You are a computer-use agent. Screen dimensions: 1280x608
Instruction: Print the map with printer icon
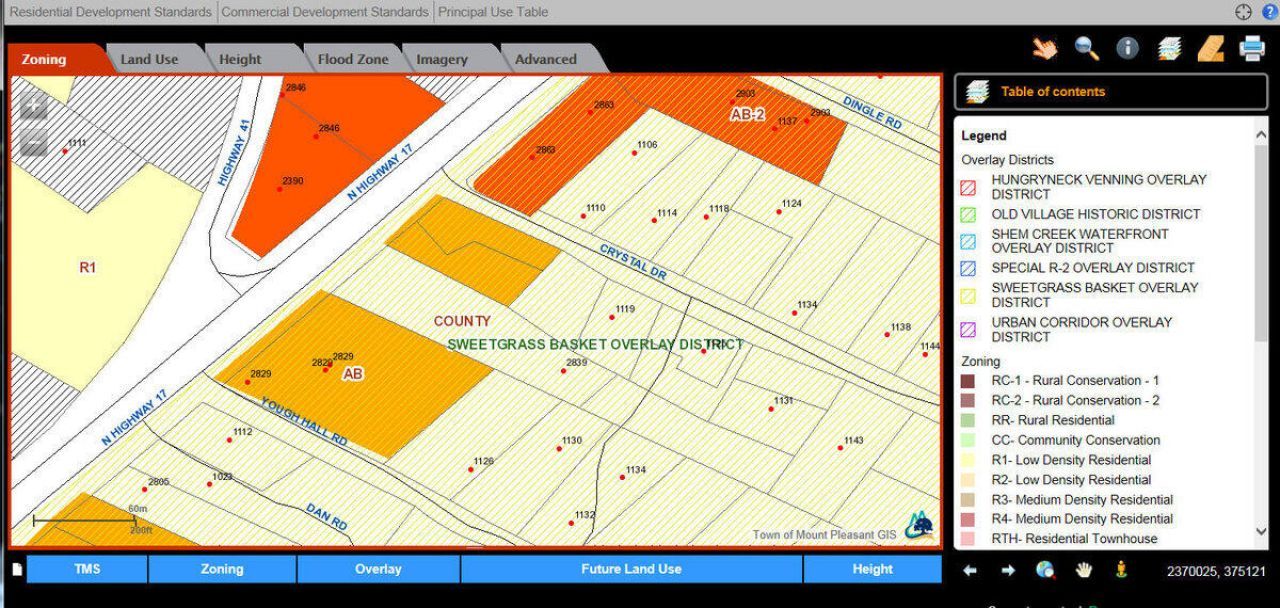1252,48
